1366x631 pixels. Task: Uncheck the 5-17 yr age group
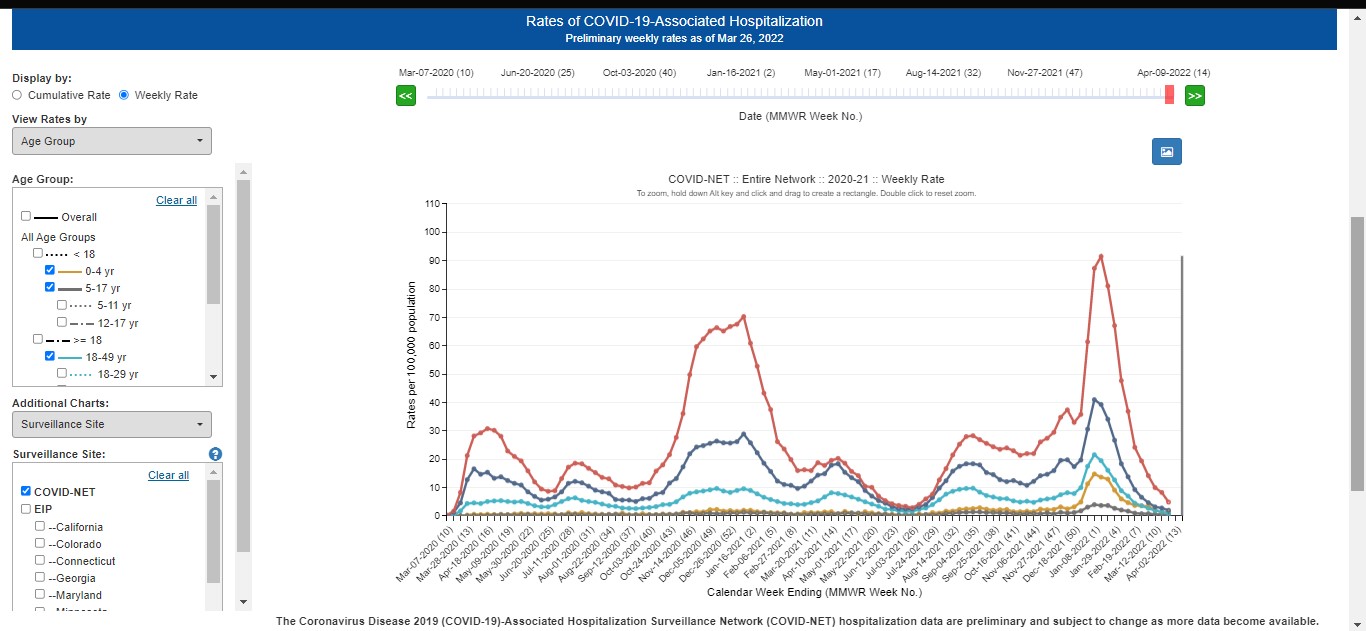click(50, 288)
